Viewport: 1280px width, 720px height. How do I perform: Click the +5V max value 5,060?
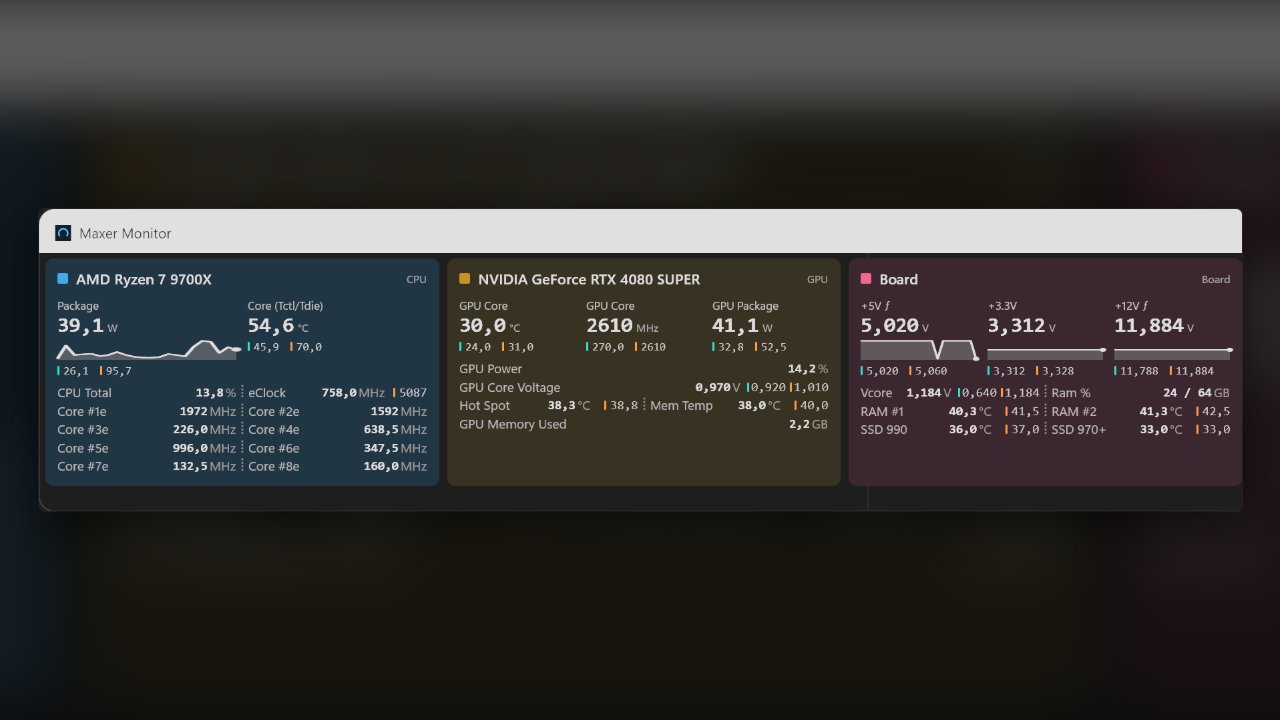(x=927, y=371)
